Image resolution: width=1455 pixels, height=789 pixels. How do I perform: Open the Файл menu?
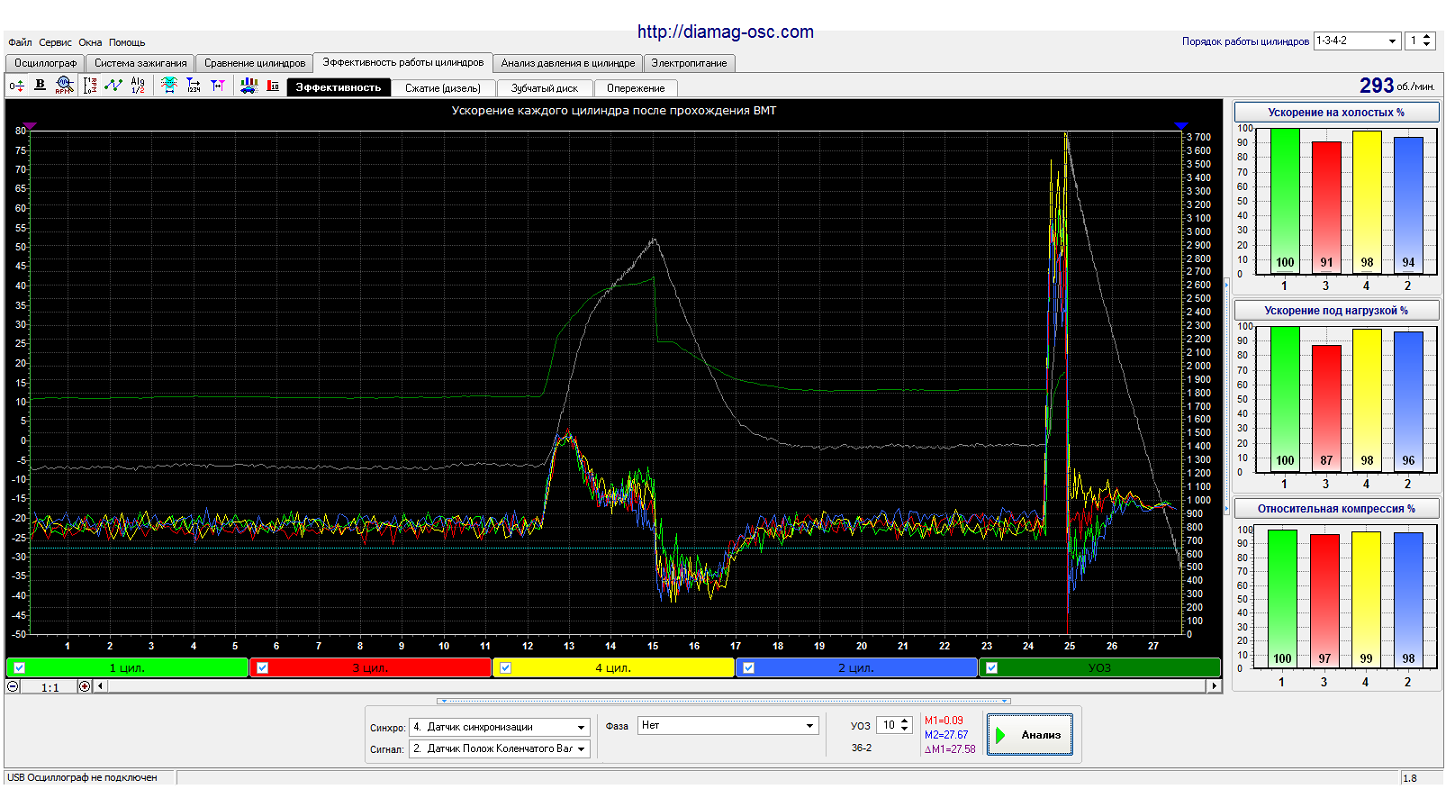point(20,43)
